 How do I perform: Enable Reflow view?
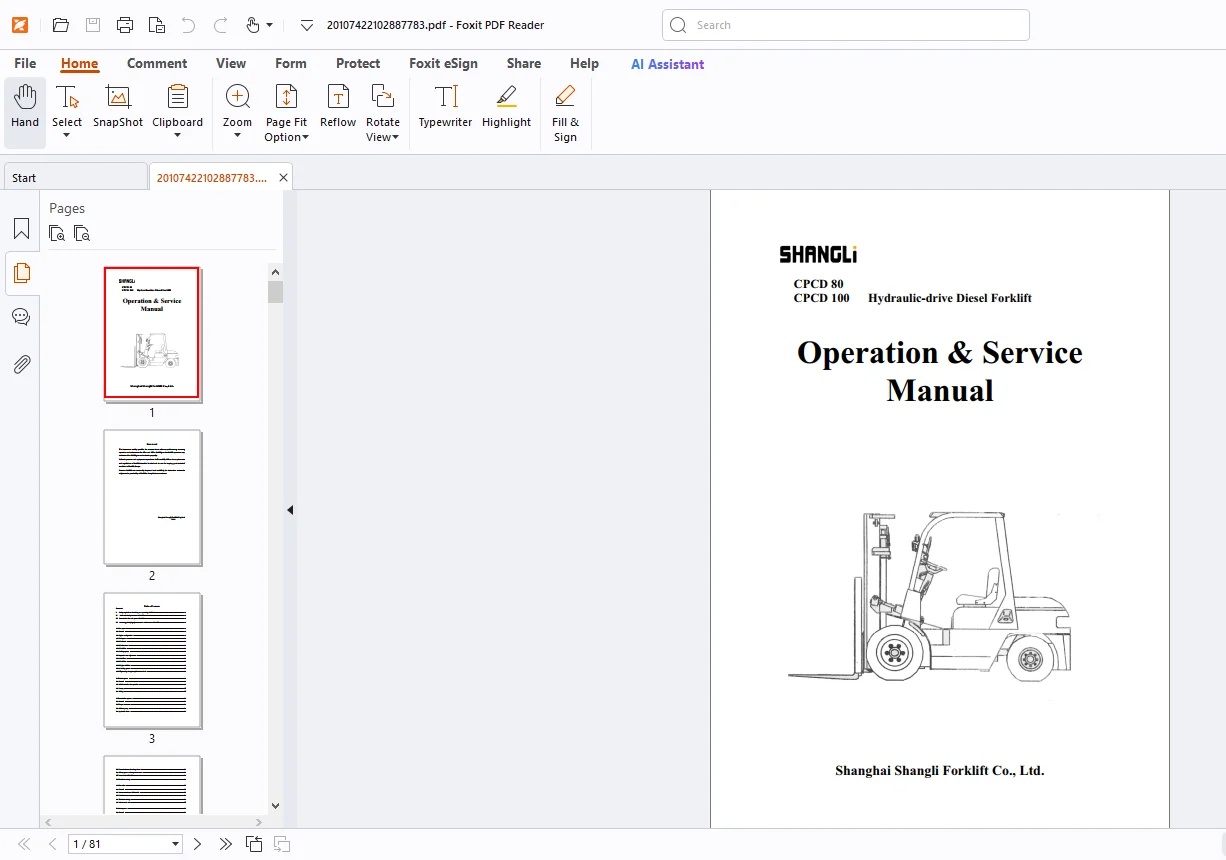click(338, 107)
